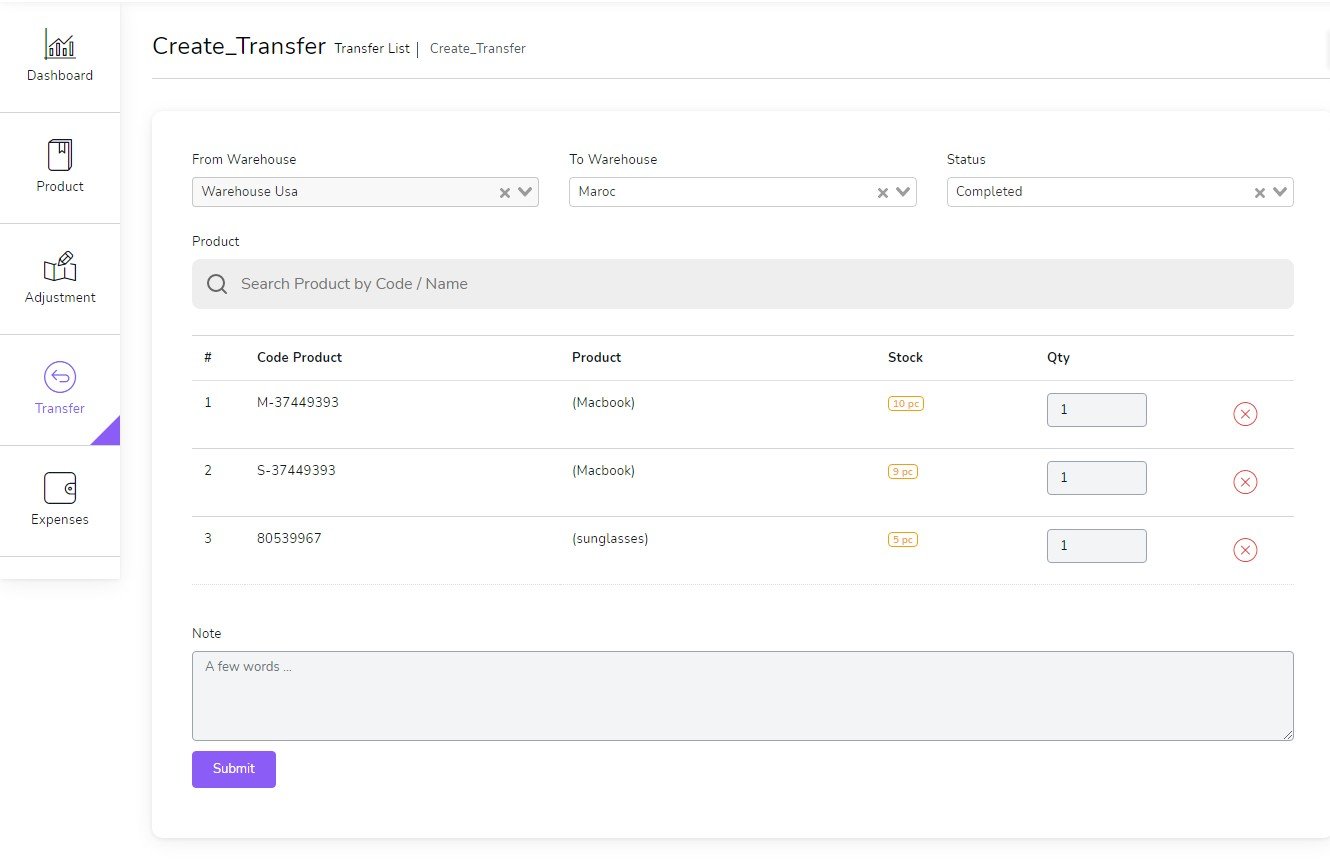
Task: Open the Dashboard chart icon
Action: click(60, 45)
